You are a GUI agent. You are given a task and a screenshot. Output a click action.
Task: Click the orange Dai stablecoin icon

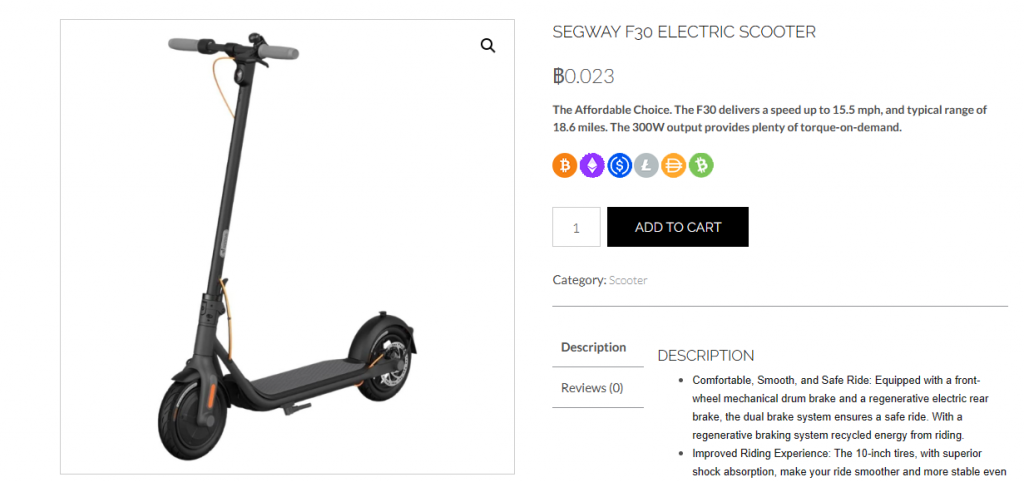[x=673, y=165]
